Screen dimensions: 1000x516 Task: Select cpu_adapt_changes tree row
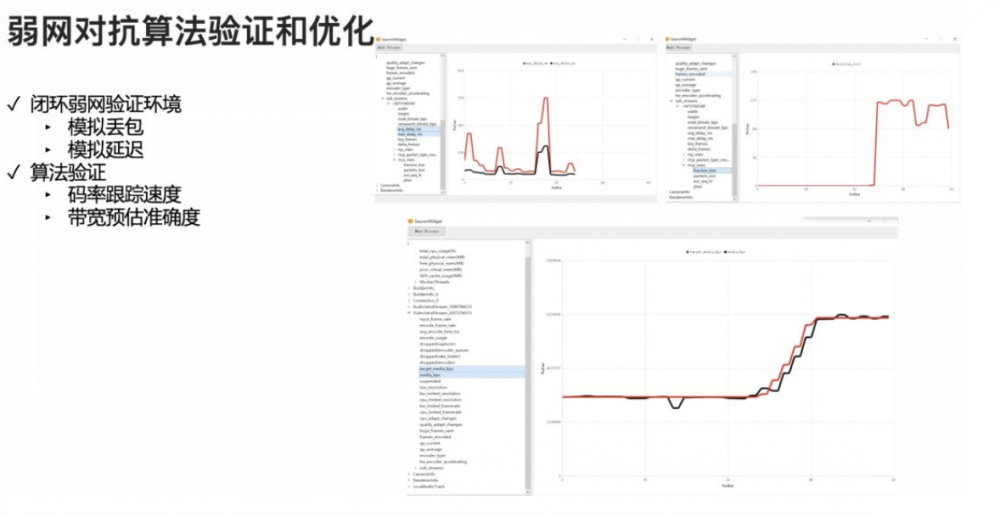point(438,418)
